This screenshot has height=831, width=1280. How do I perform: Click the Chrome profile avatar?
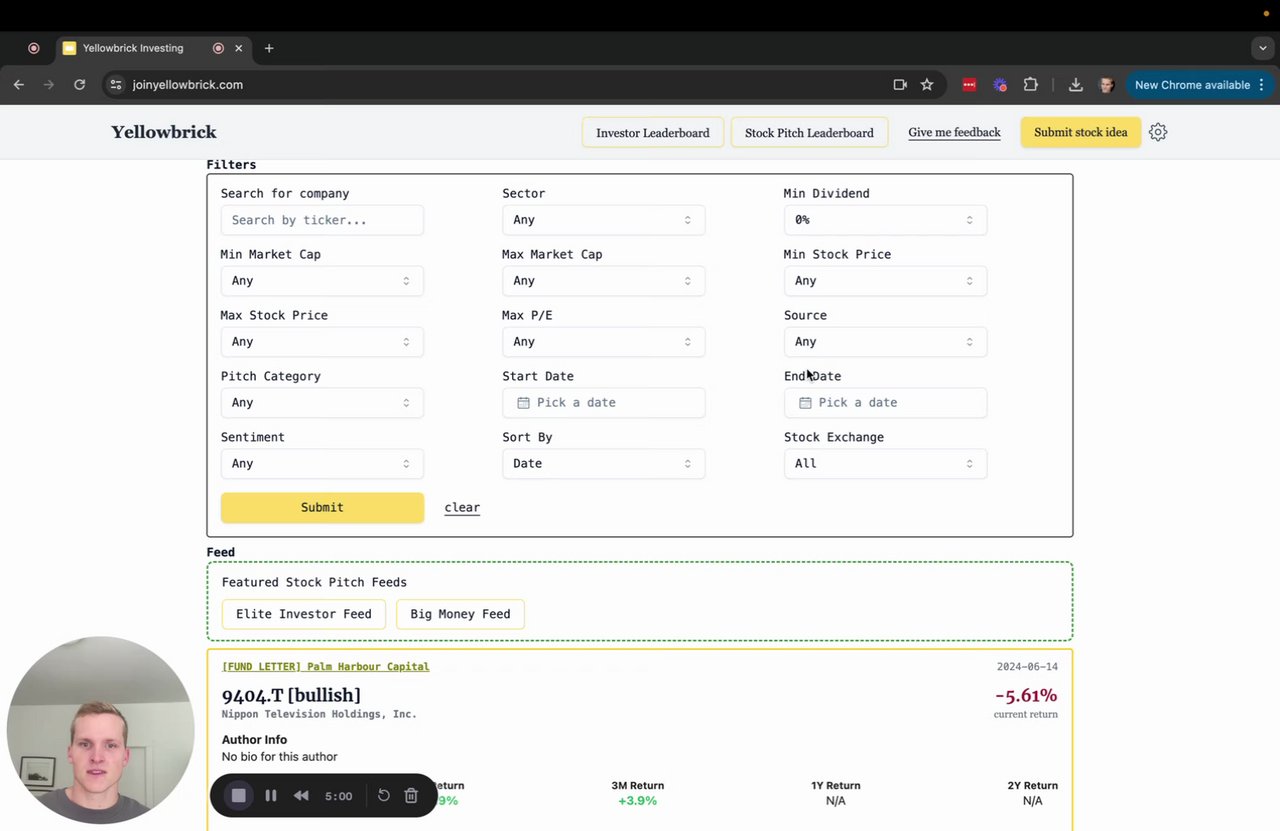1106,85
